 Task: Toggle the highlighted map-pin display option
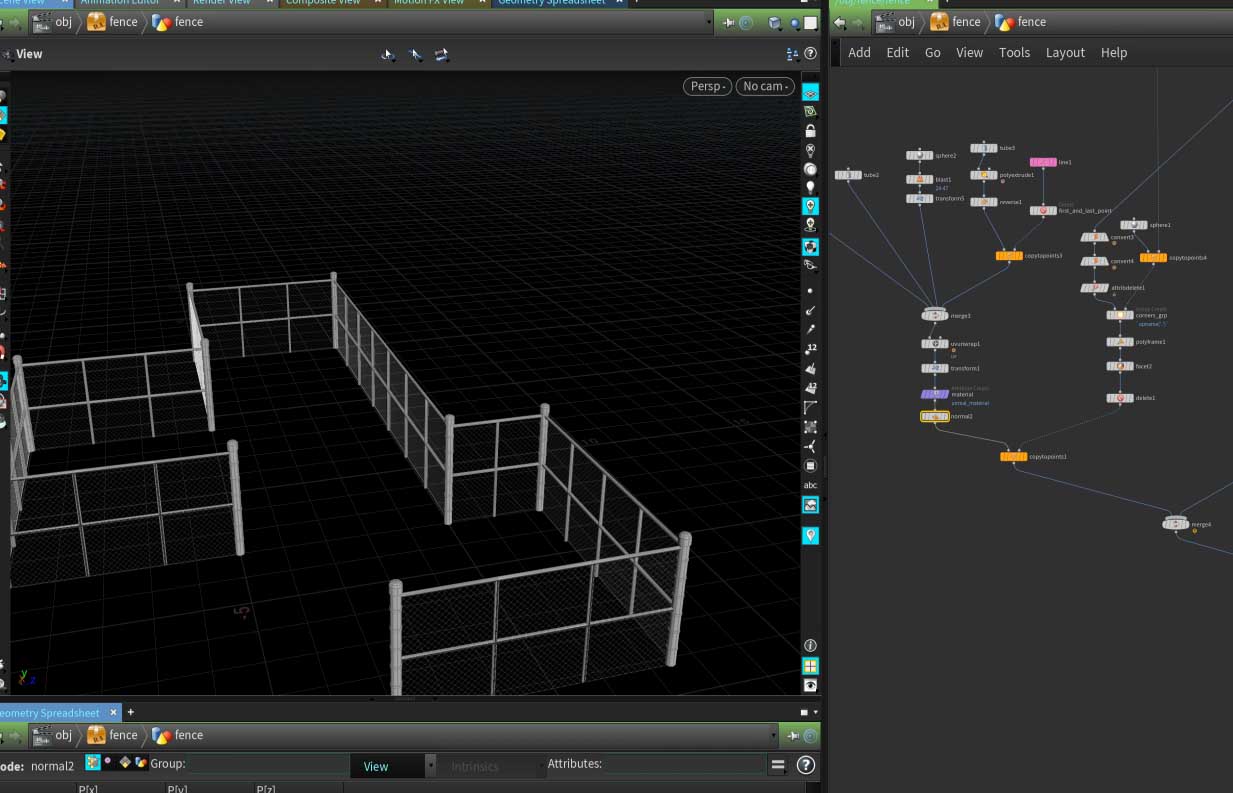[x=810, y=536]
